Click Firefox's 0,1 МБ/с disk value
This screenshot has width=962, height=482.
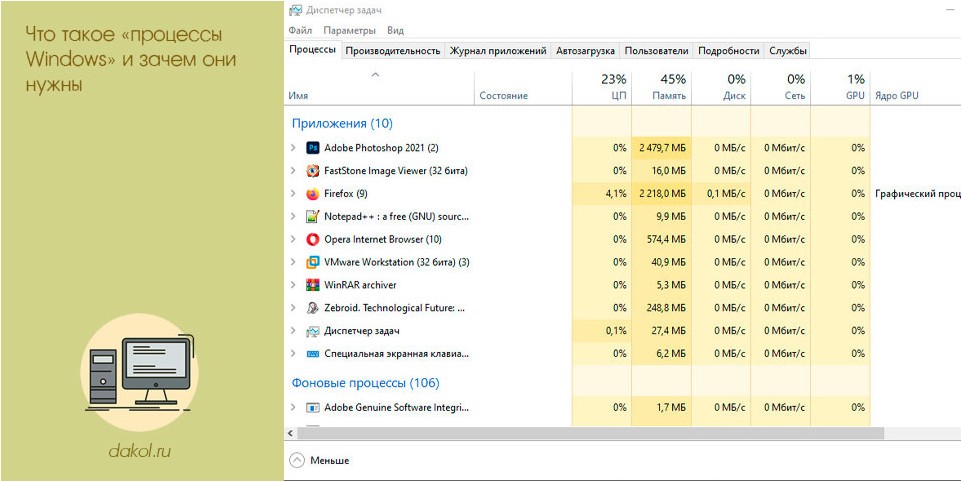(x=726, y=194)
